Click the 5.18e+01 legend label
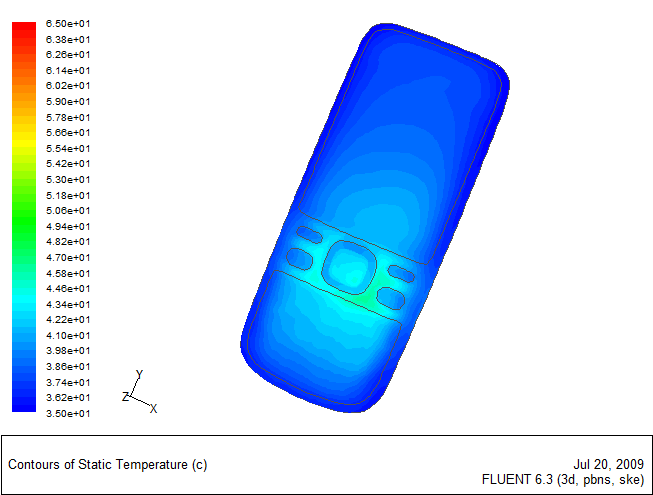Image resolution: width=653 pixels, height=495 pixels. pos(68,195)
